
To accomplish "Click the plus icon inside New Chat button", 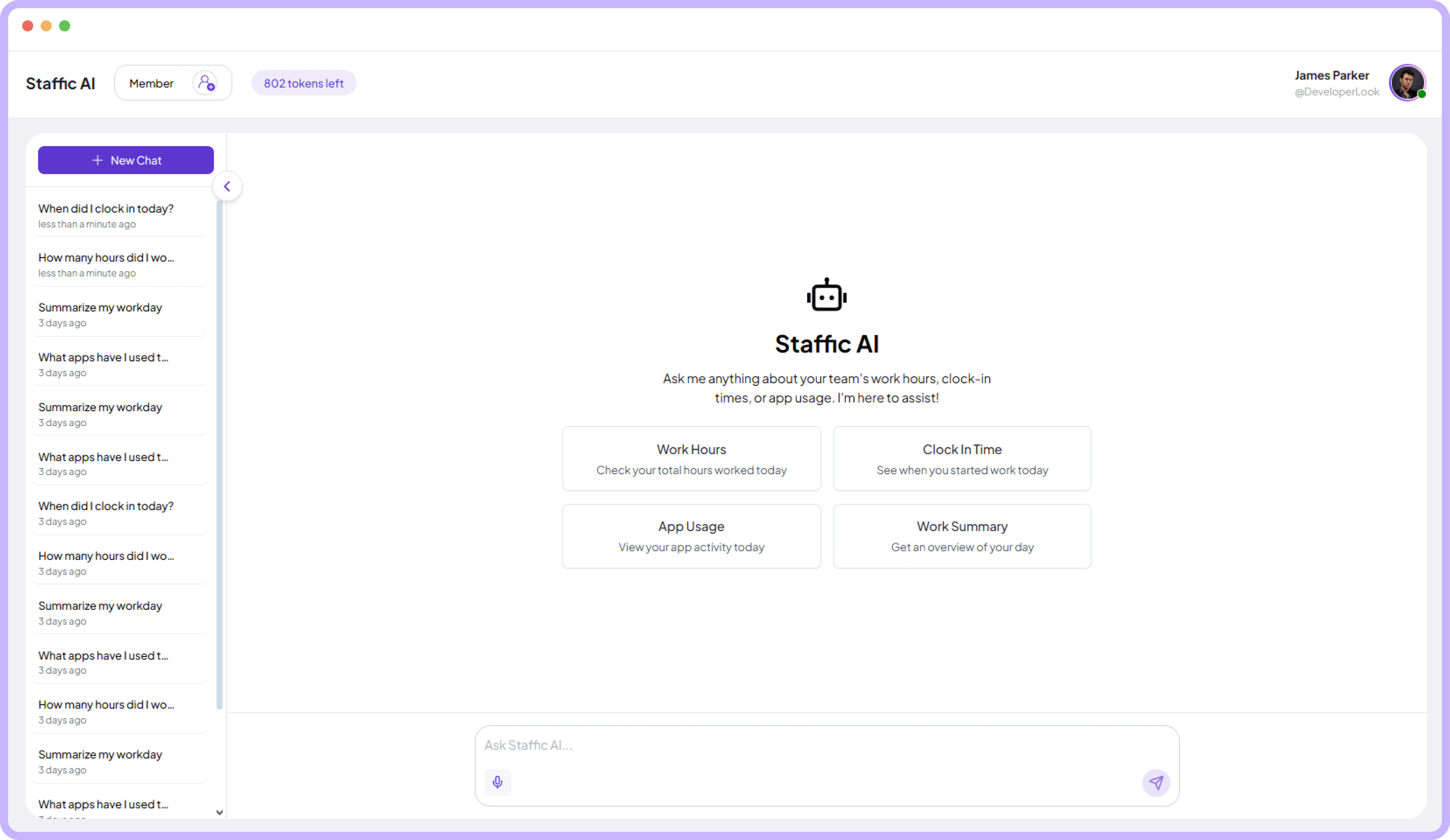I will (97, 160).
